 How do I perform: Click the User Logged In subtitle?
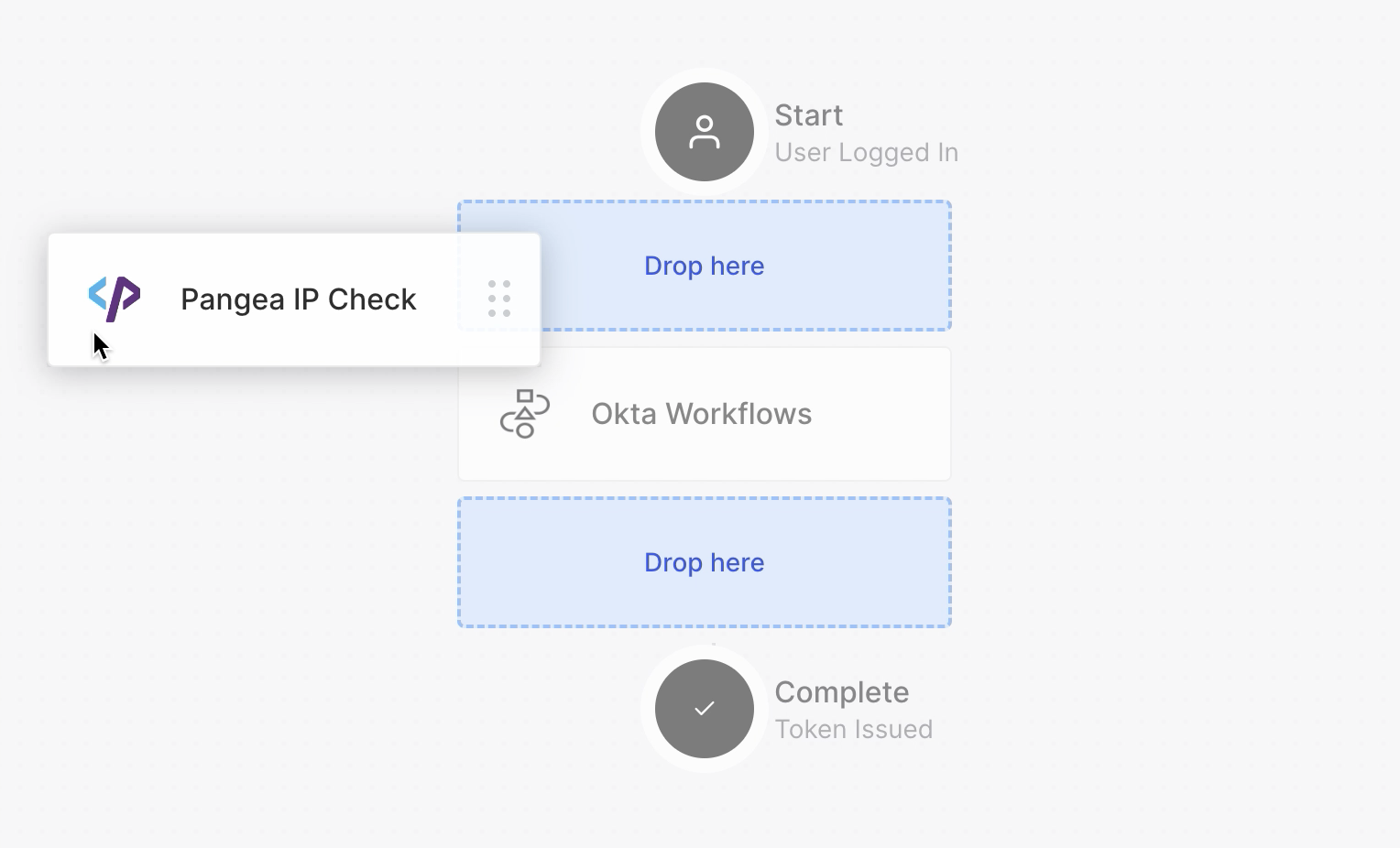(x=866, y=152)
